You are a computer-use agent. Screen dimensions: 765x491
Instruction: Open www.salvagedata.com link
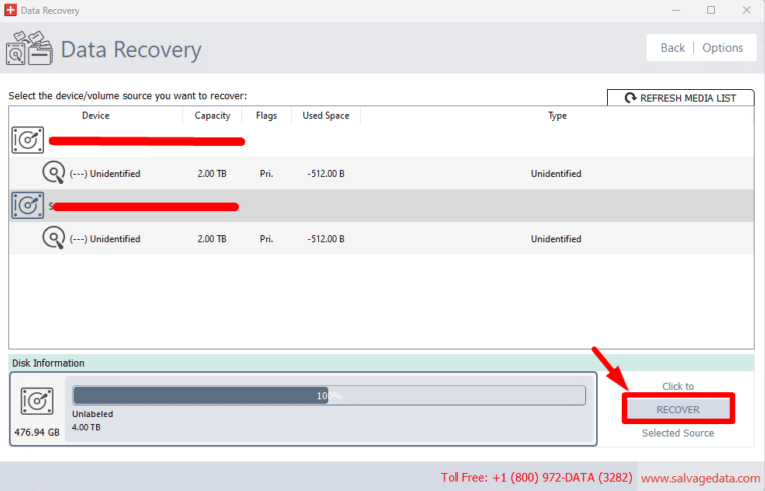700,478
